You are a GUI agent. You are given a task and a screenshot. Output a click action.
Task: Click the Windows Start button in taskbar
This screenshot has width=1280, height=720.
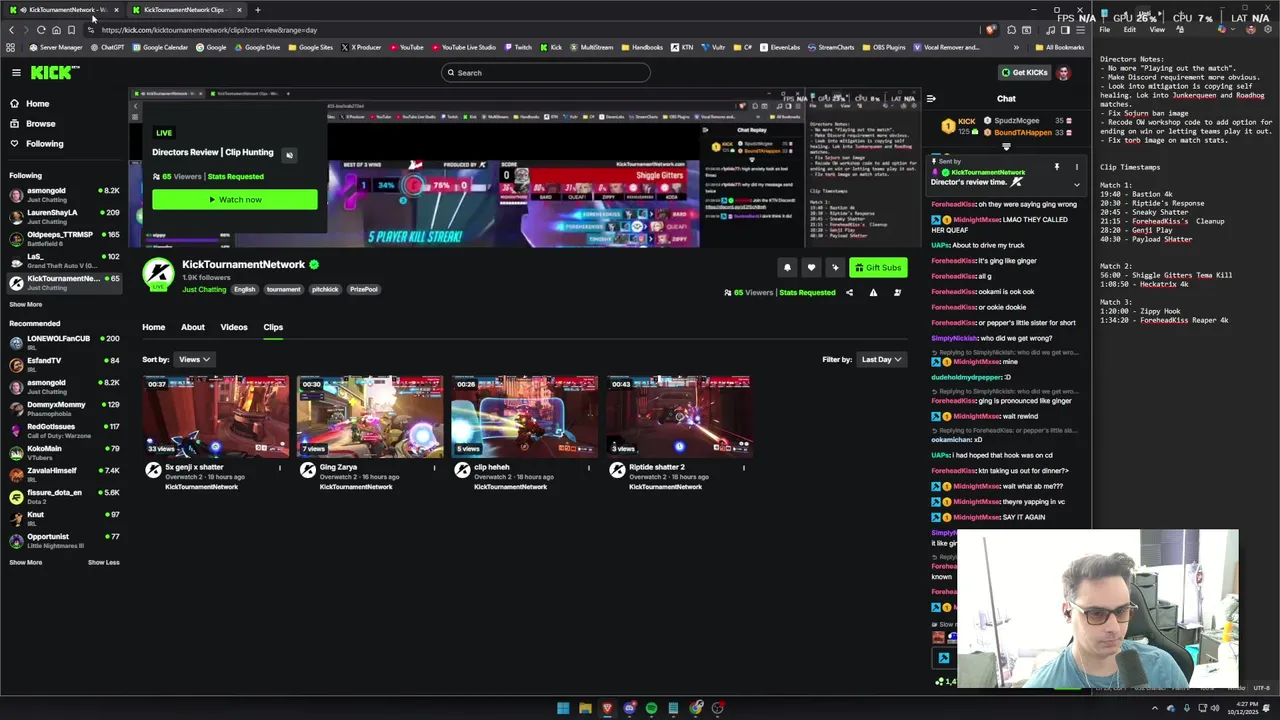click(563, 708)
